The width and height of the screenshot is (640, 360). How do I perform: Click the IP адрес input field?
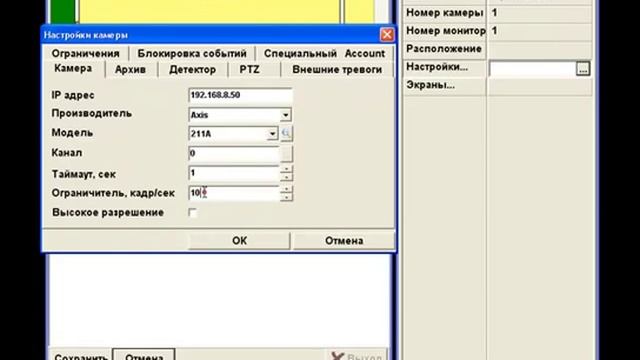[240, 95]
